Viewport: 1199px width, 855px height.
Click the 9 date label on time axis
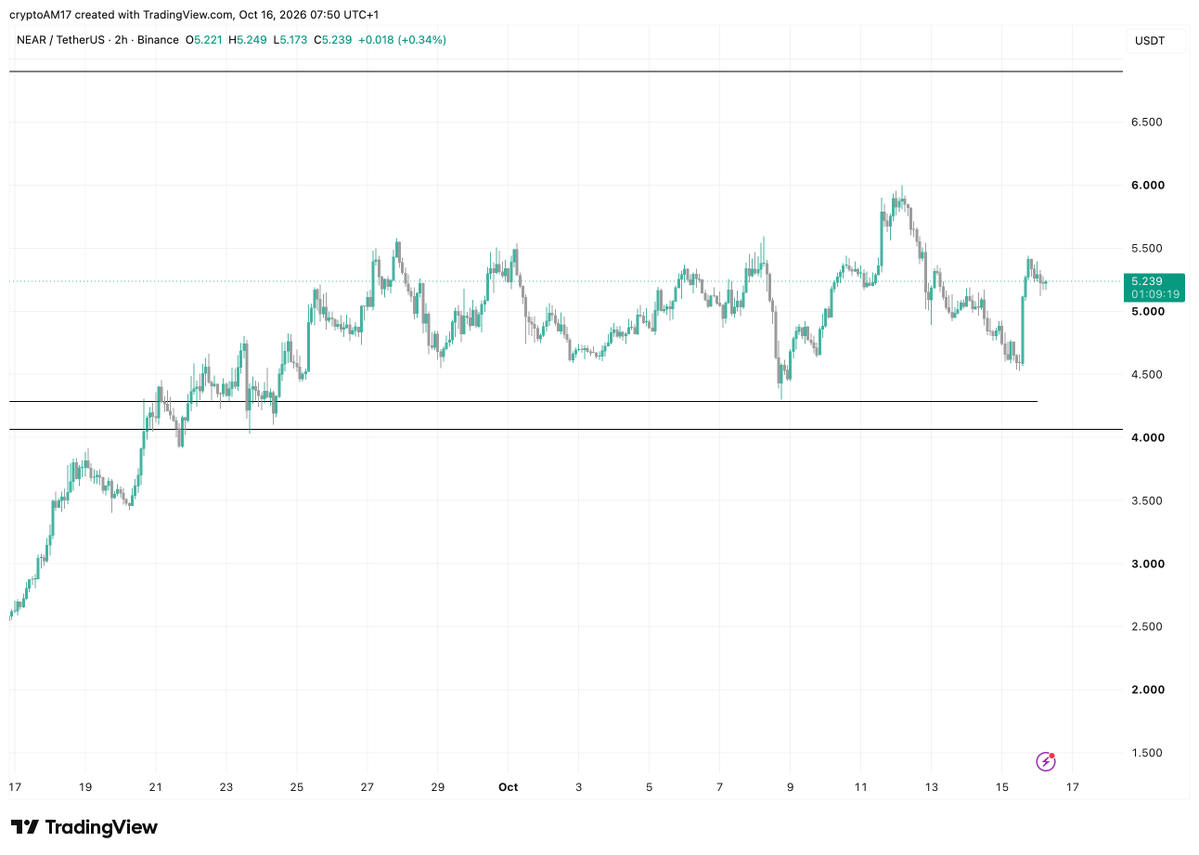(790, 787)
